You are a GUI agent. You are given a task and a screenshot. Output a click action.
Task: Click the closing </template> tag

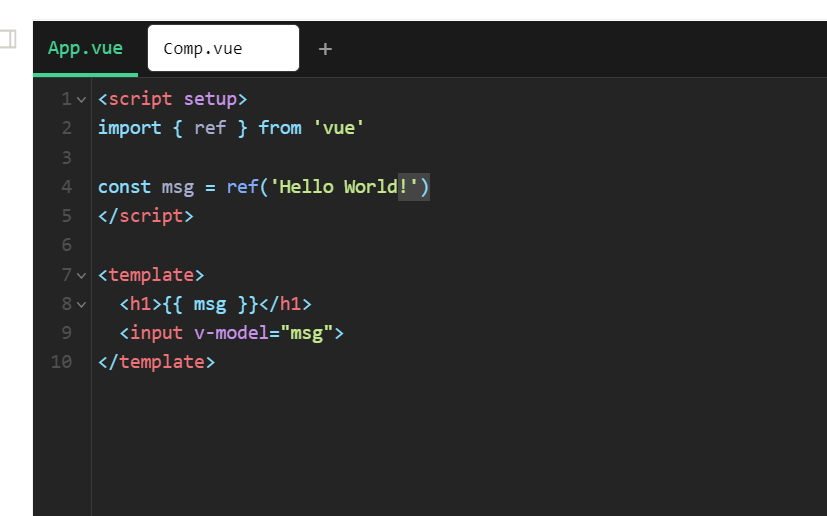point(157,362)
